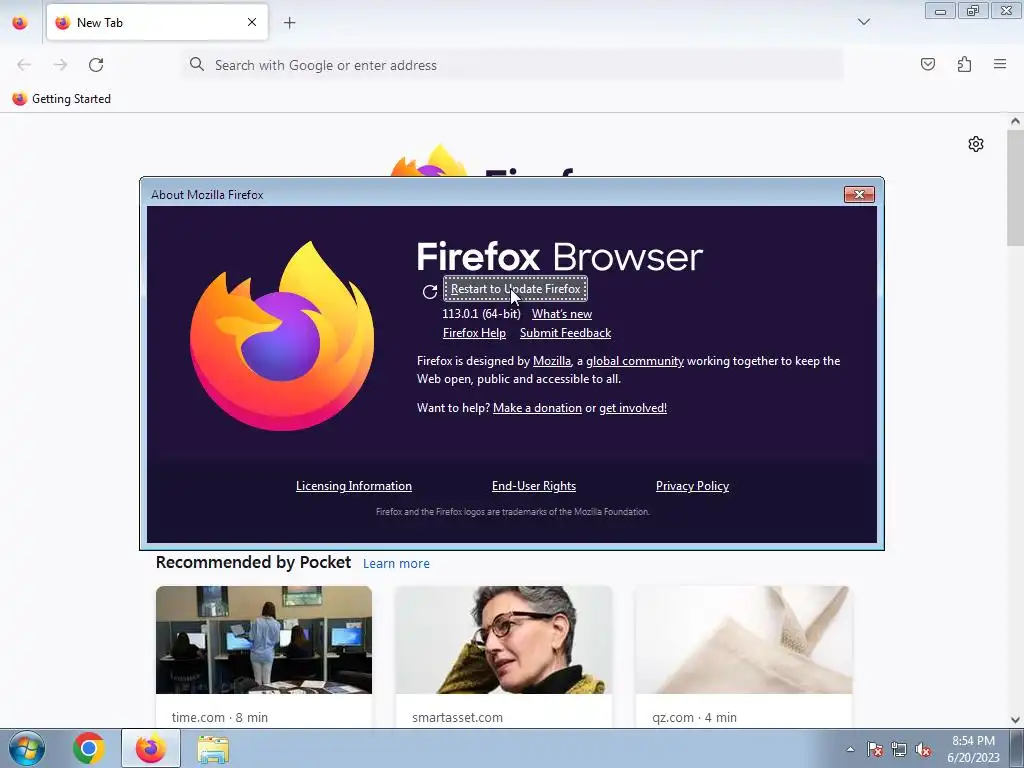Image resolution: width=1024 pixels, height=768 pixels.
Task: Click the Recommended by Pocket heading
Action: (253, 562)
